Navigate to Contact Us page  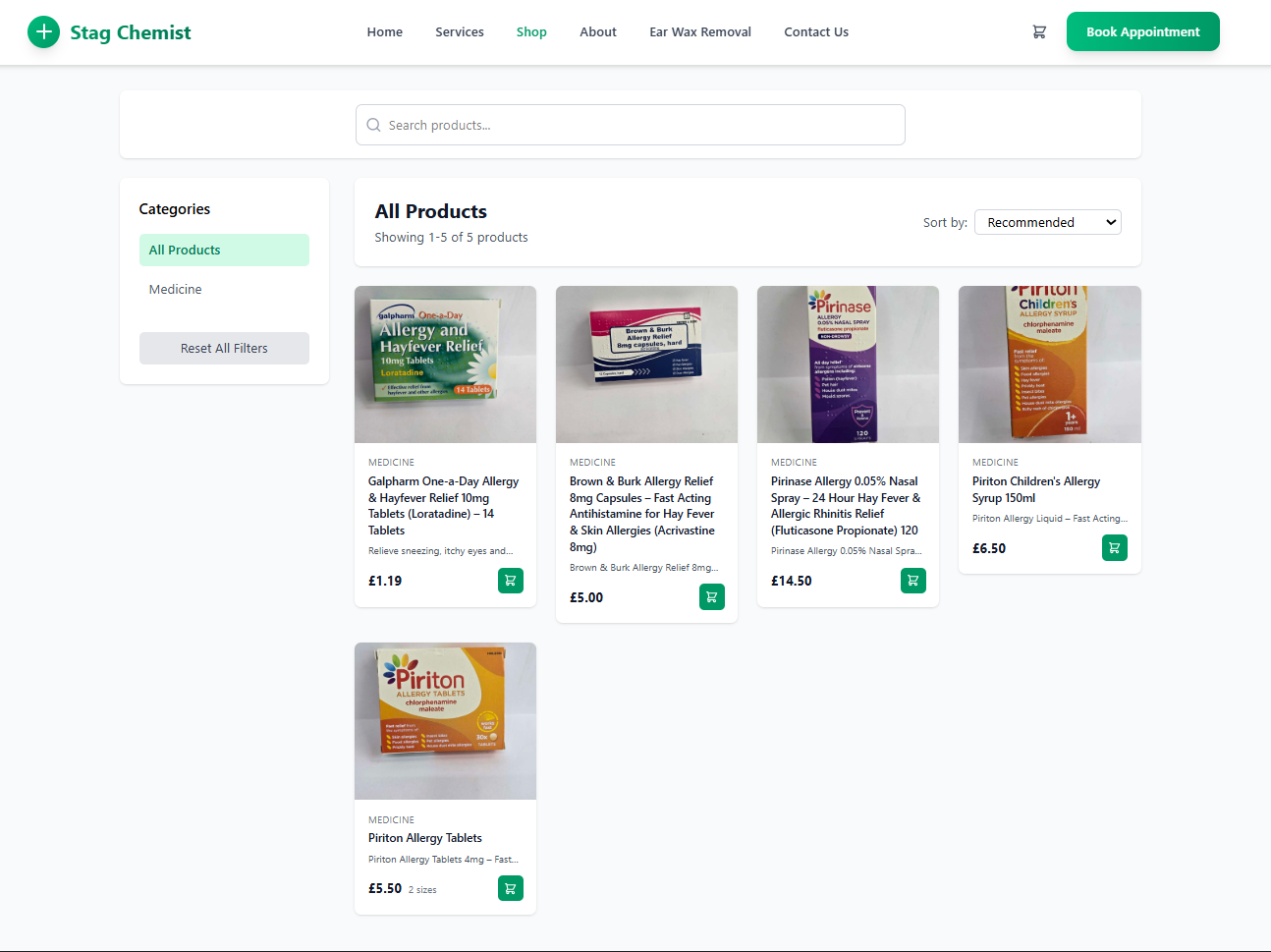point(816,31)
